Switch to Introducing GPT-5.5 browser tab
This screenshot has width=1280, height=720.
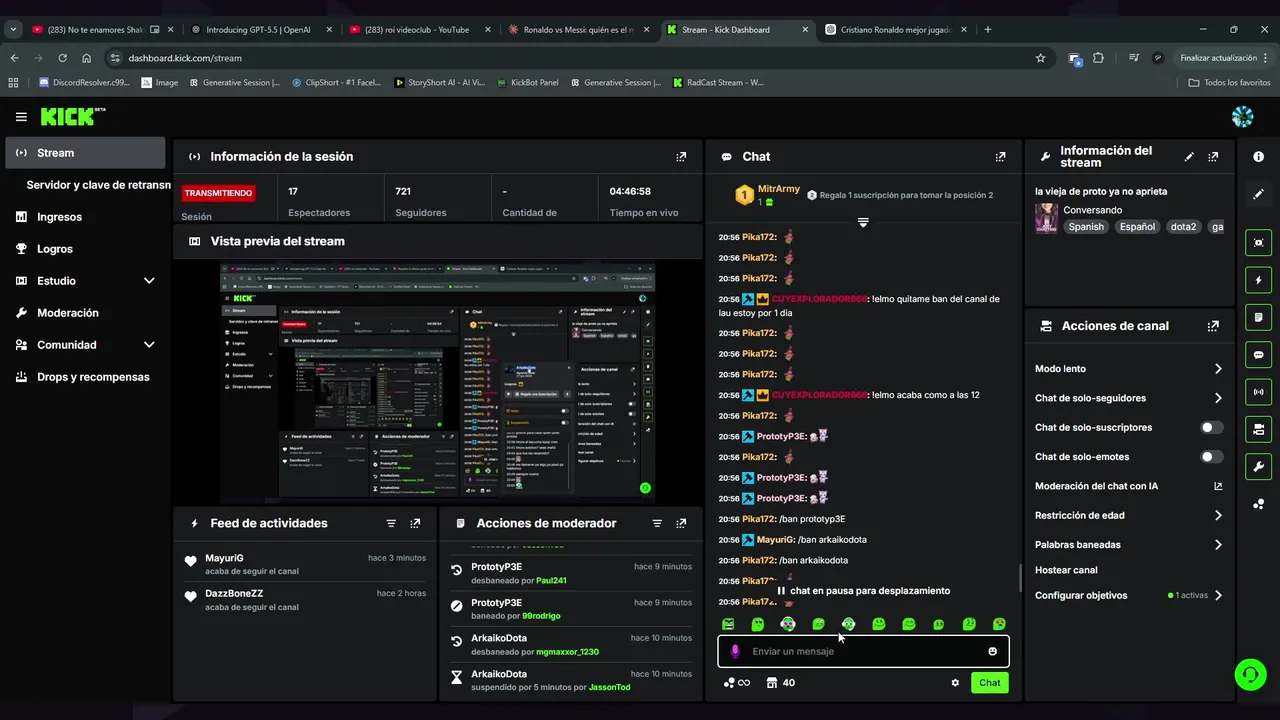pos(260,30)
